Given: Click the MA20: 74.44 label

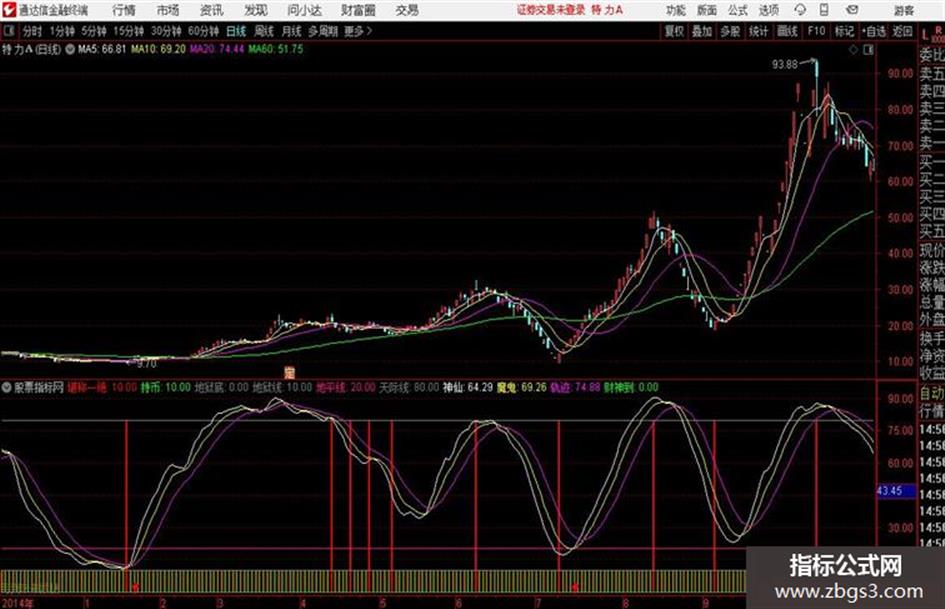Looking at the screenshot, I should (217, 49).
